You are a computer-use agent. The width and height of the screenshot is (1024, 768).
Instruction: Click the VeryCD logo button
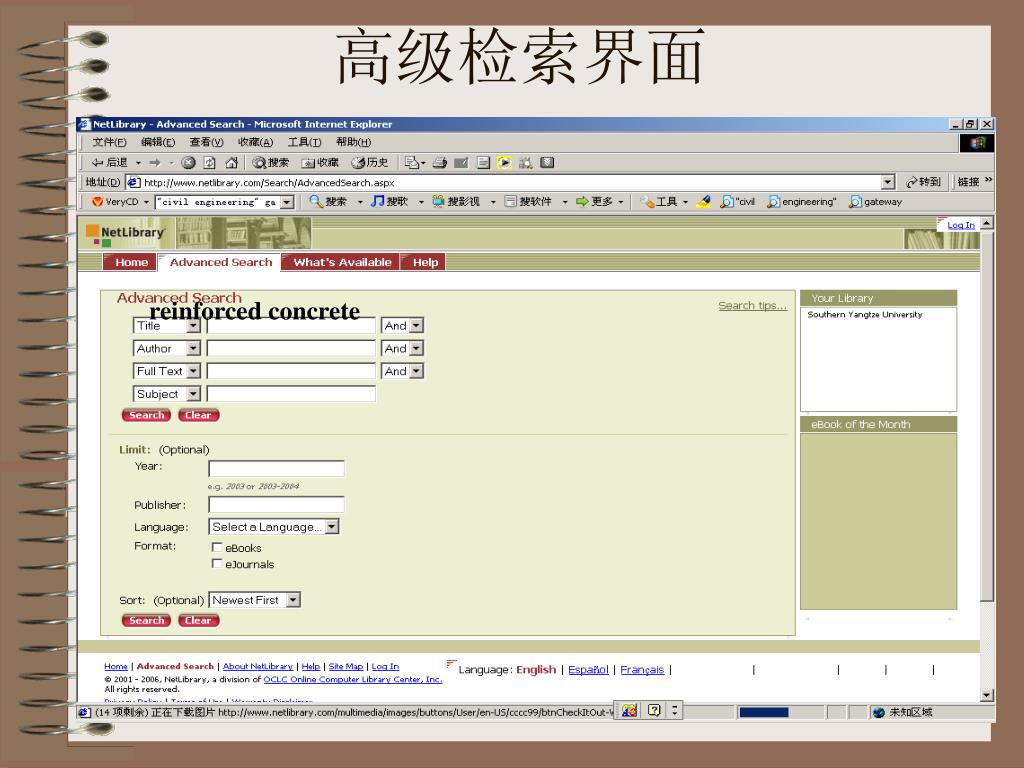(115, 202)
